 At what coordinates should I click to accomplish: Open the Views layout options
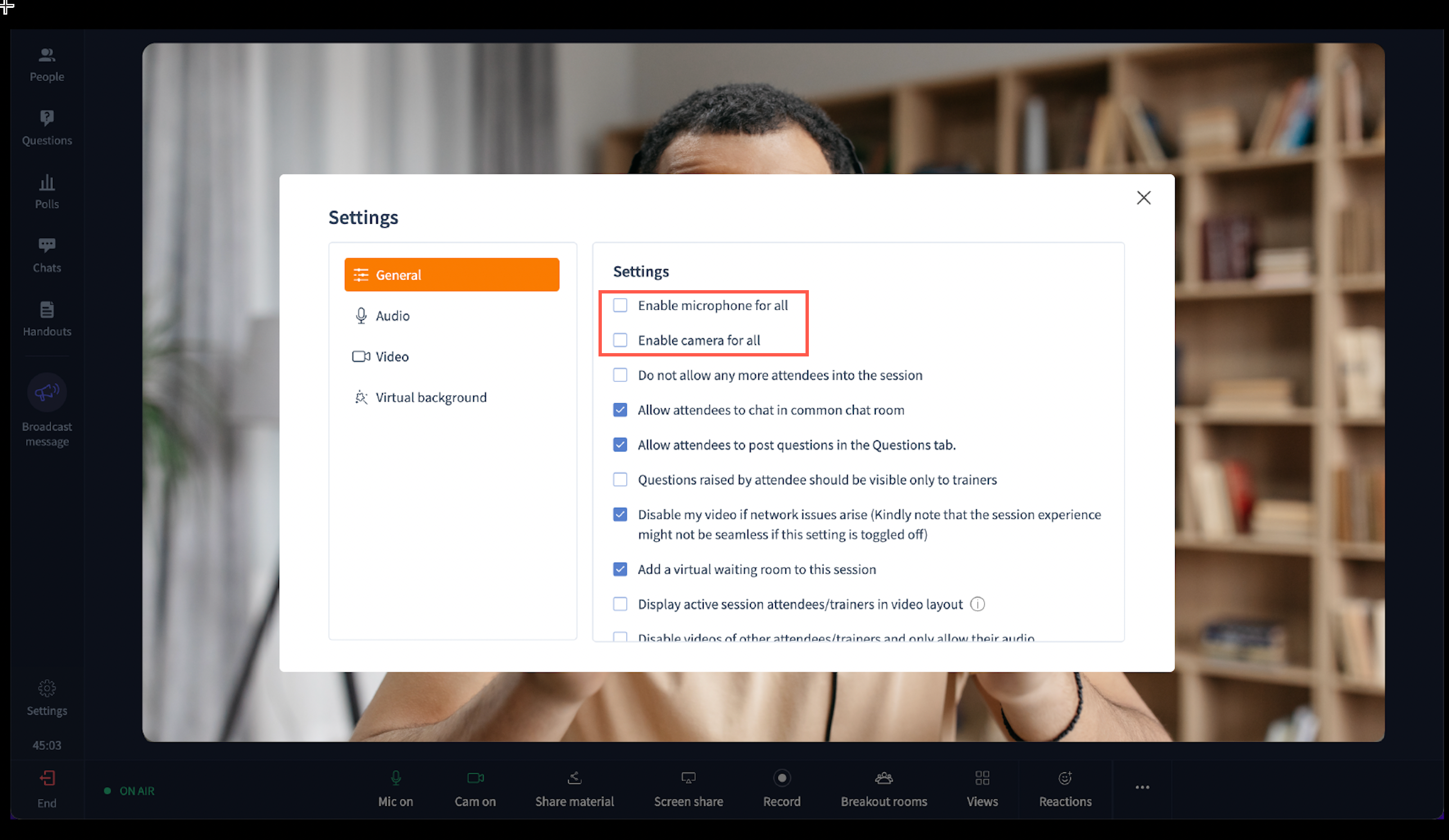982,789
